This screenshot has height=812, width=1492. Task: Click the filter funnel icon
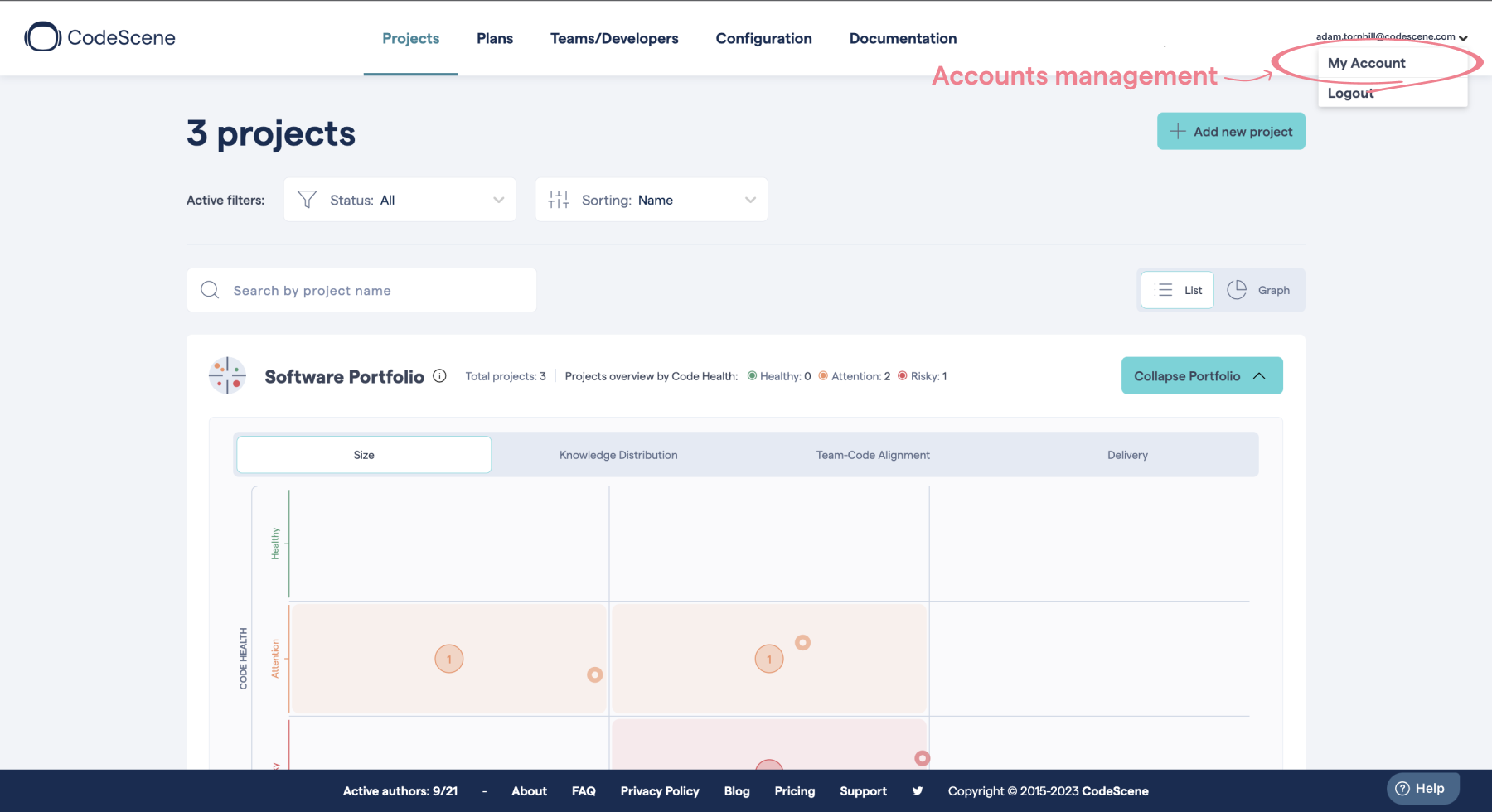[307, 199]
